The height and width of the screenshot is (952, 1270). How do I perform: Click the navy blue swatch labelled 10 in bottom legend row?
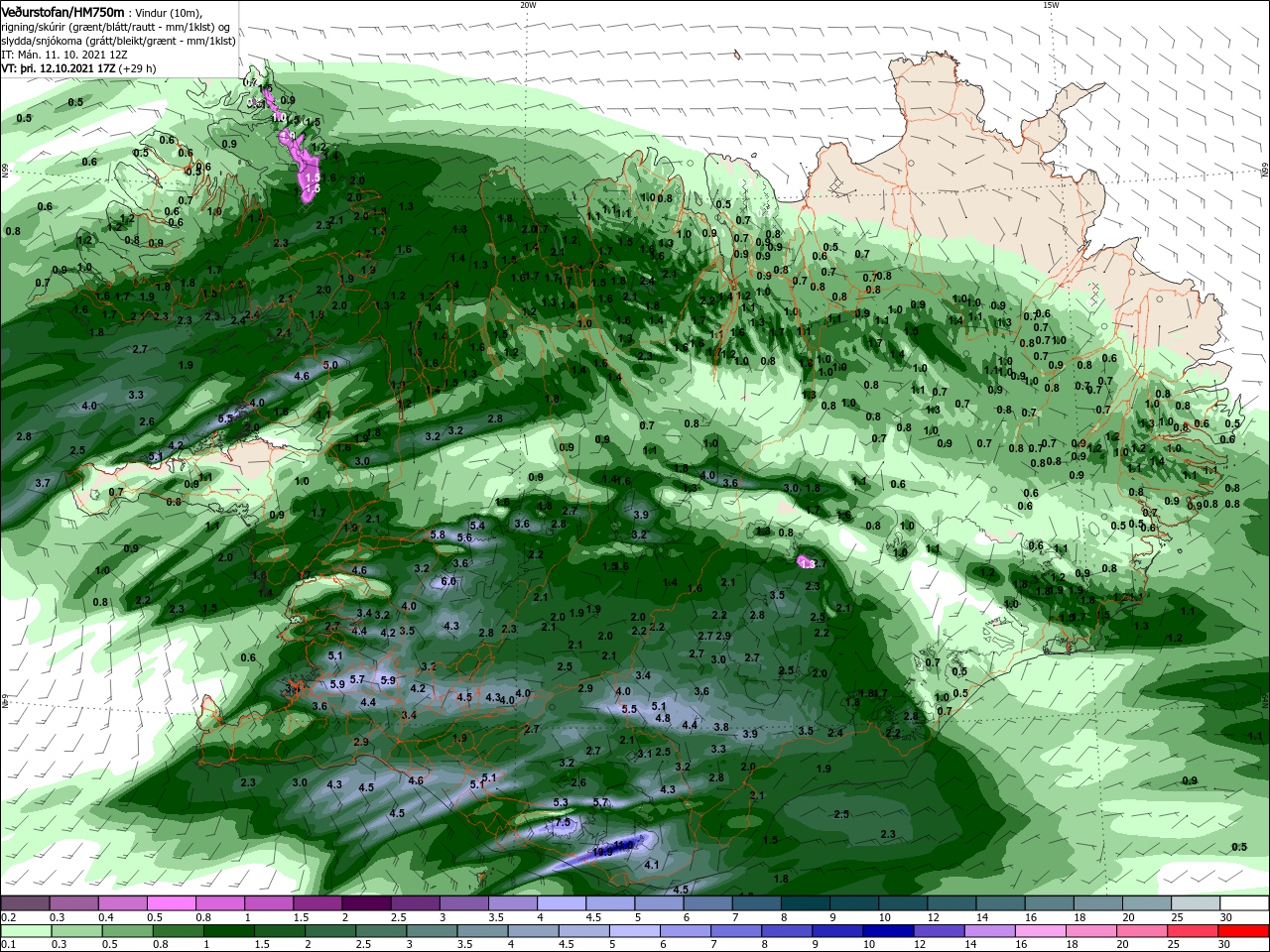click(x=886, y=931)
